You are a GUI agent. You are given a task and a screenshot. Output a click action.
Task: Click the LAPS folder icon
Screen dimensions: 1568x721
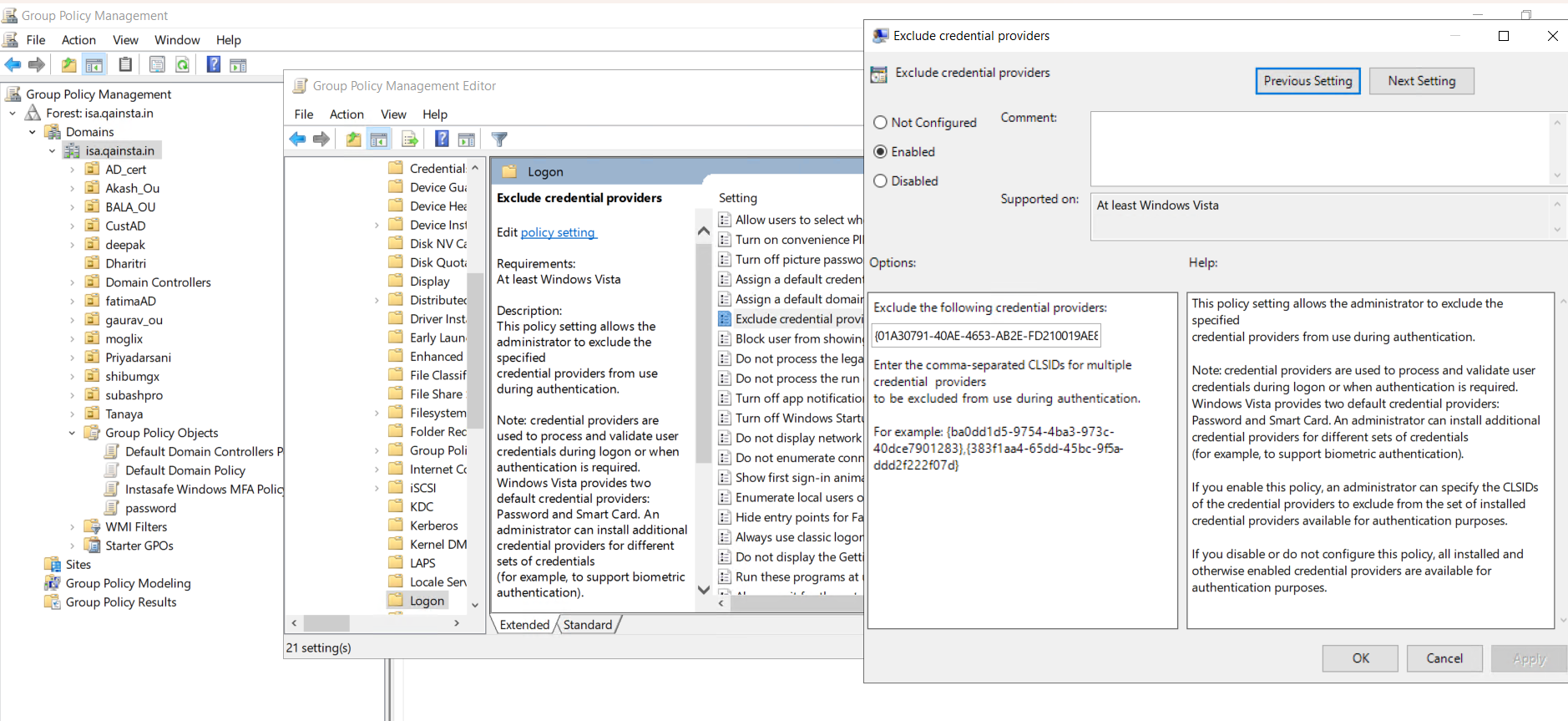click(396, 563)
